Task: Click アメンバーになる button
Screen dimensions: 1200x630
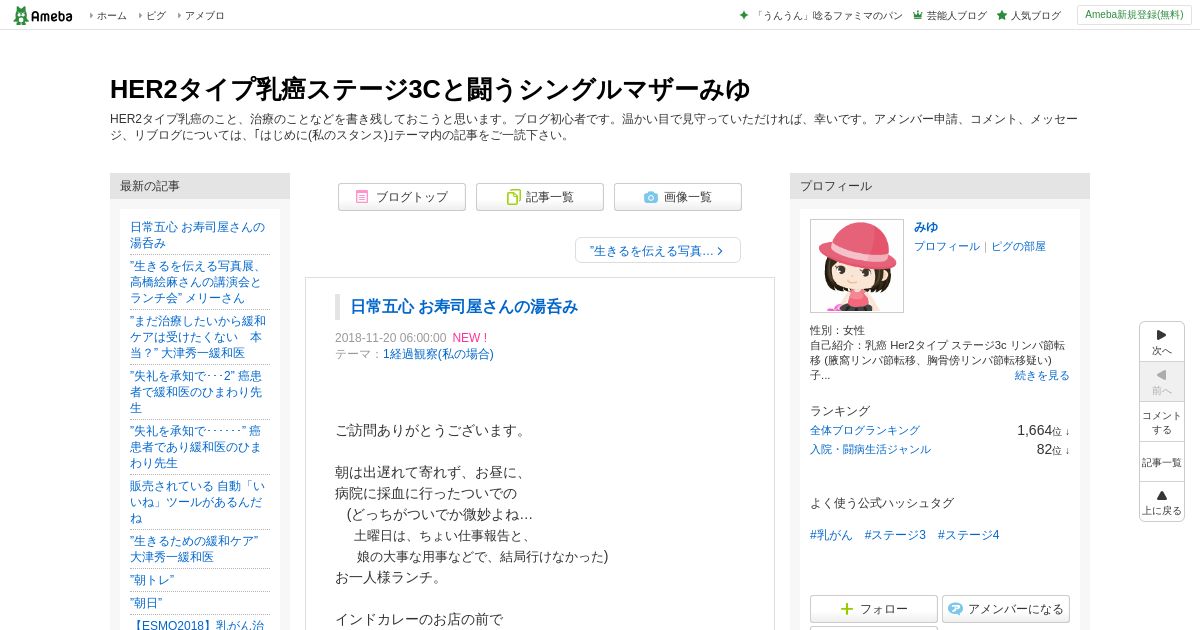Action: point(1006,609)
